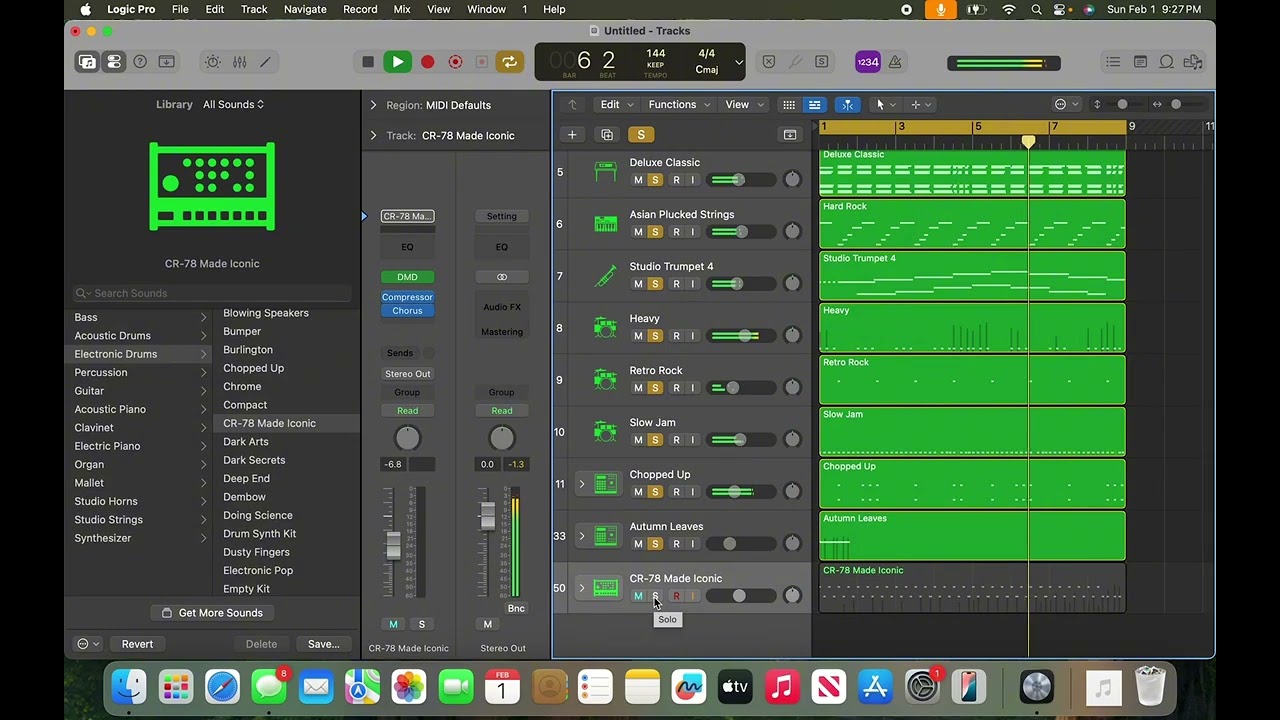Open the Functions dropdown menu
This screenshot has width=1280, height=720.
point(678,104)
